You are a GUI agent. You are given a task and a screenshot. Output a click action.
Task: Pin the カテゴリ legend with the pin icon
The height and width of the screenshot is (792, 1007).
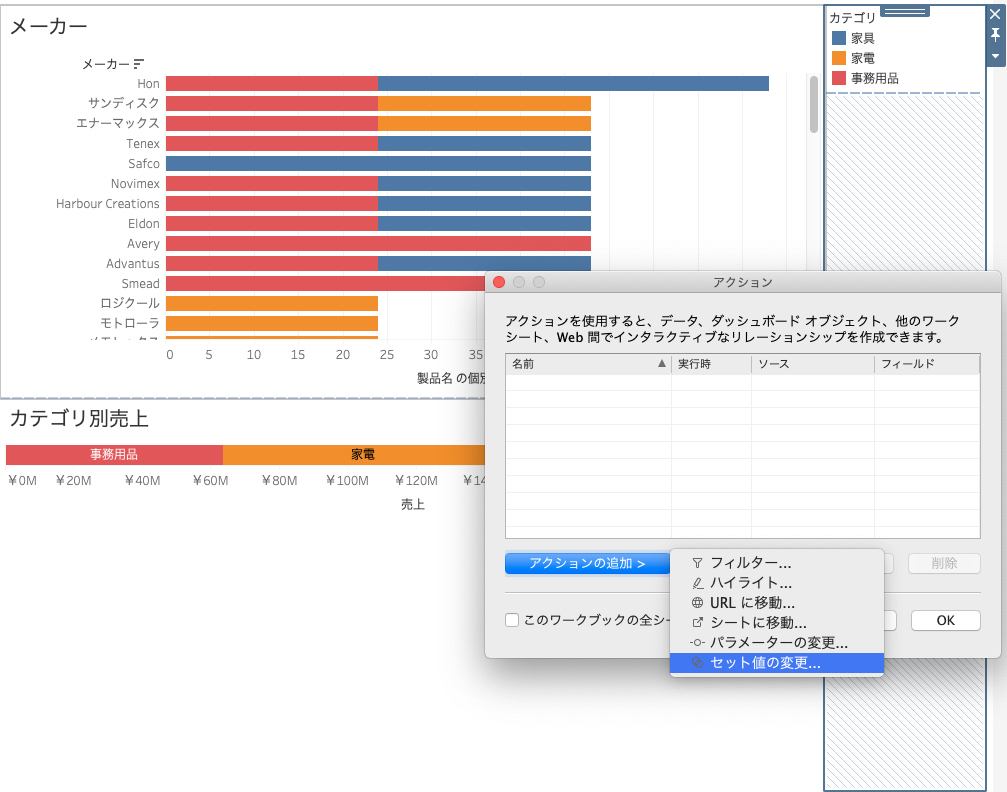tap(995, 35)
